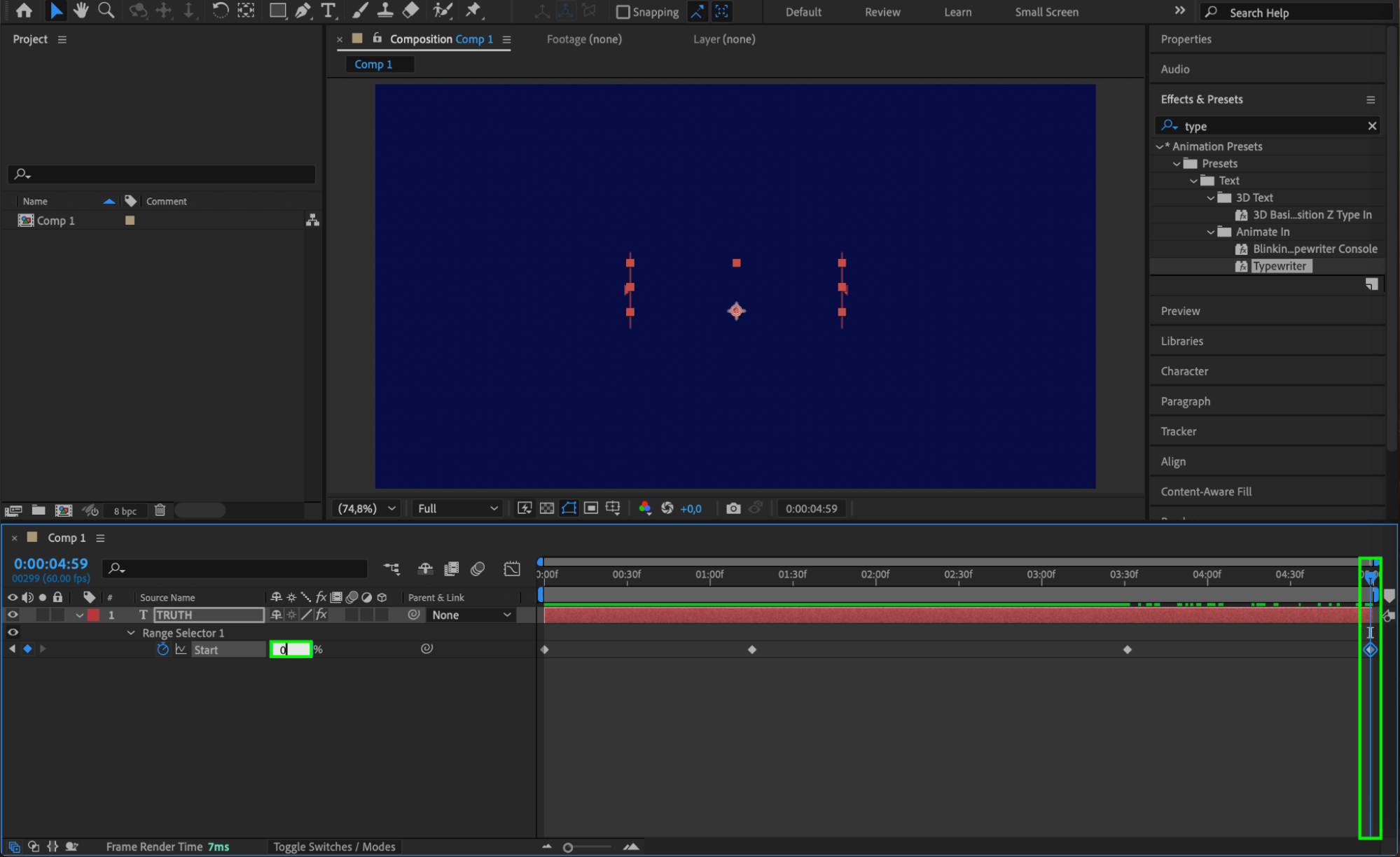Screen dimensions: 1400x857
Task: Select the Clone Stamp tool
Action: 385,11
